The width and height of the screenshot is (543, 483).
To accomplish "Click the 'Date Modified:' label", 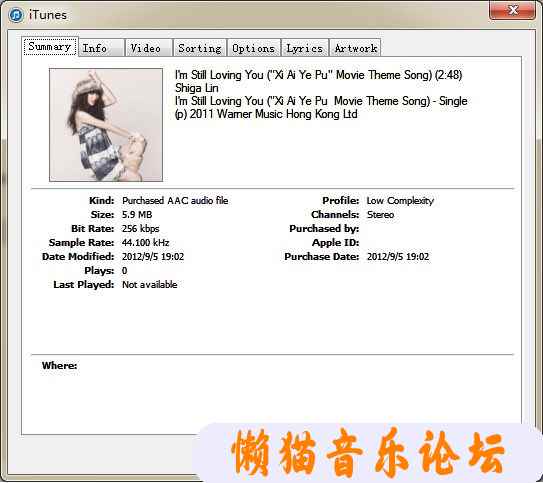I will coord(78,257).
